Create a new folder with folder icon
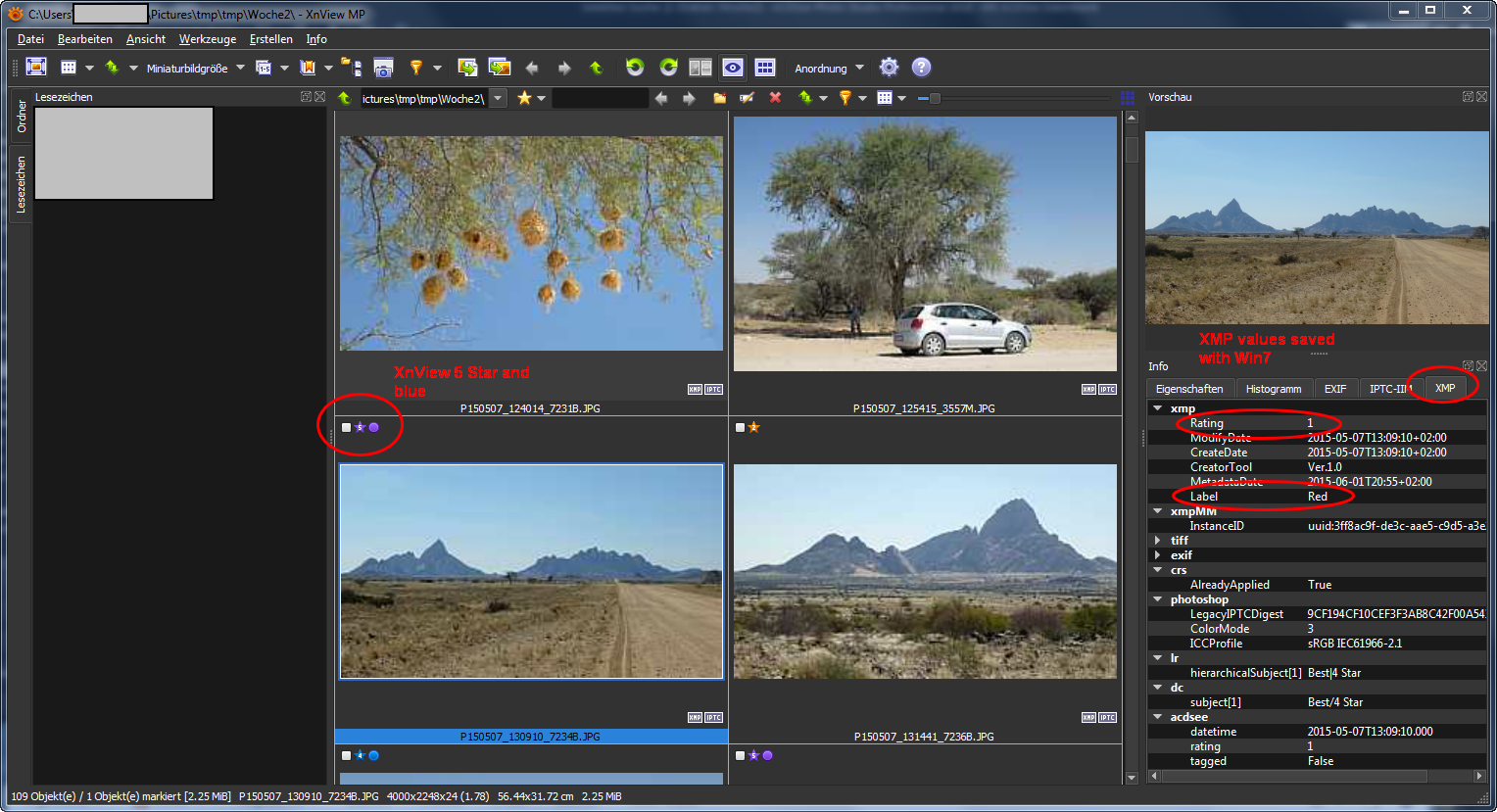 click(719, 98)
